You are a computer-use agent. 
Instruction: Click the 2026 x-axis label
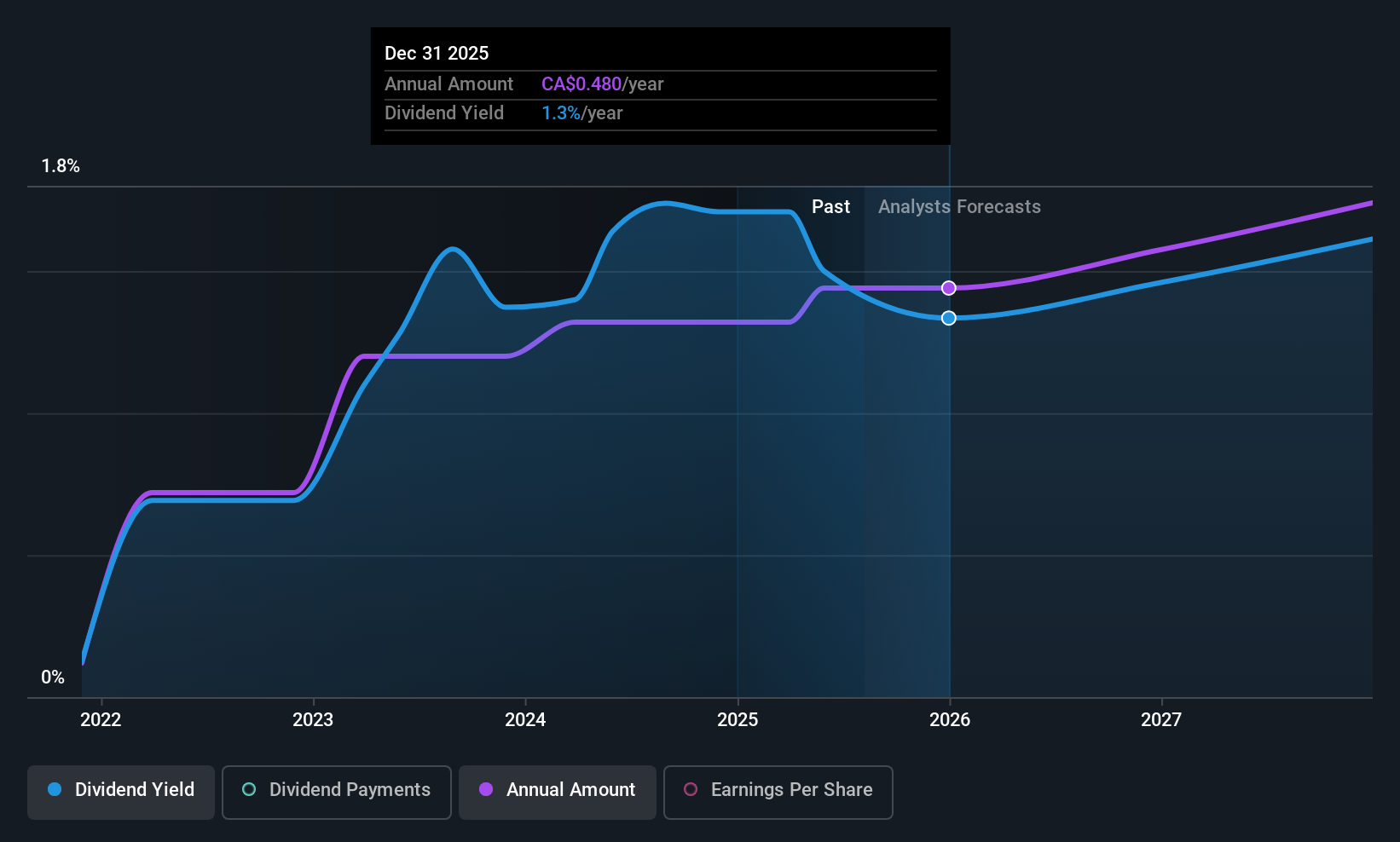click(950, 719)
